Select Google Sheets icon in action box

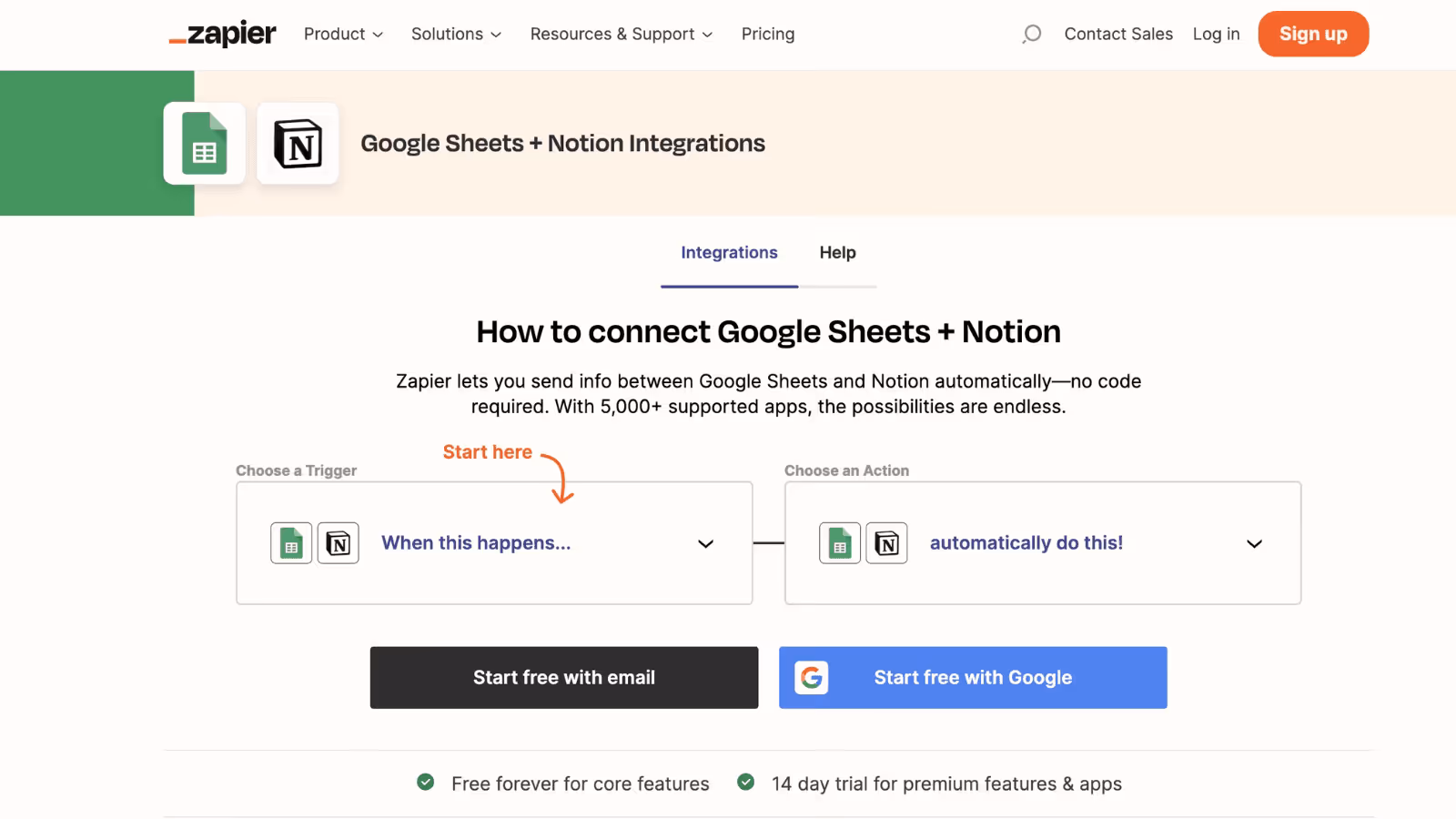pyautogui.click(x=840, y=543)
